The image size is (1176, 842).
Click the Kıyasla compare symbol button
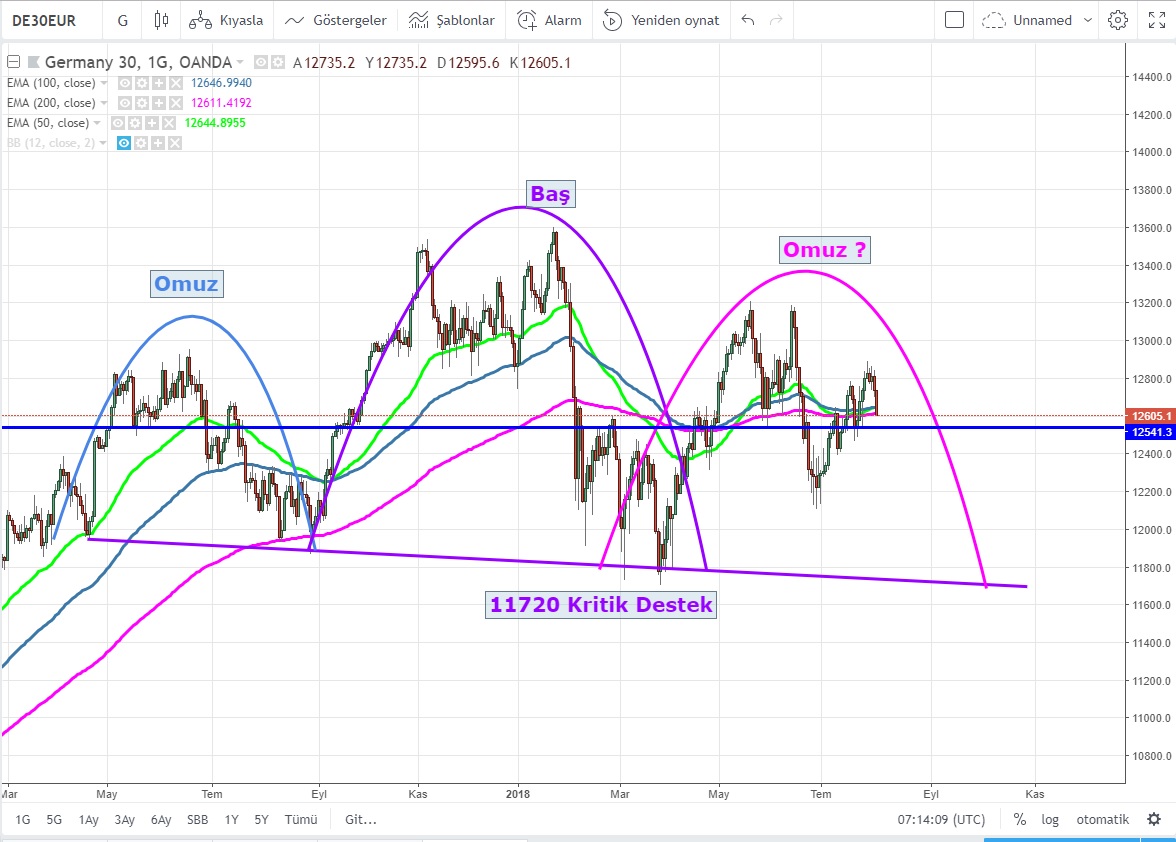click(226, 20)
